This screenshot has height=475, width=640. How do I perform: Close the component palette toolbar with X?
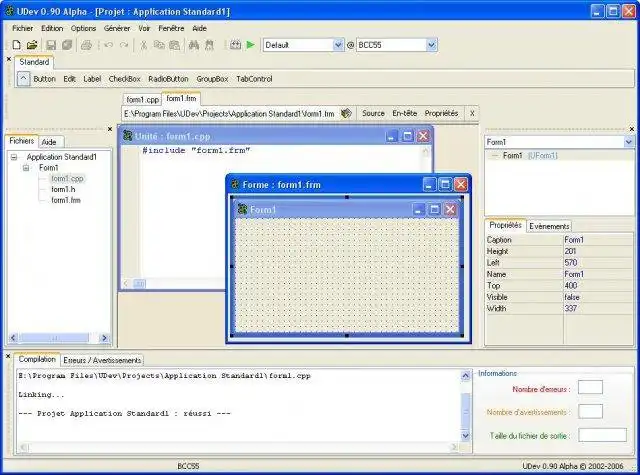9,59
